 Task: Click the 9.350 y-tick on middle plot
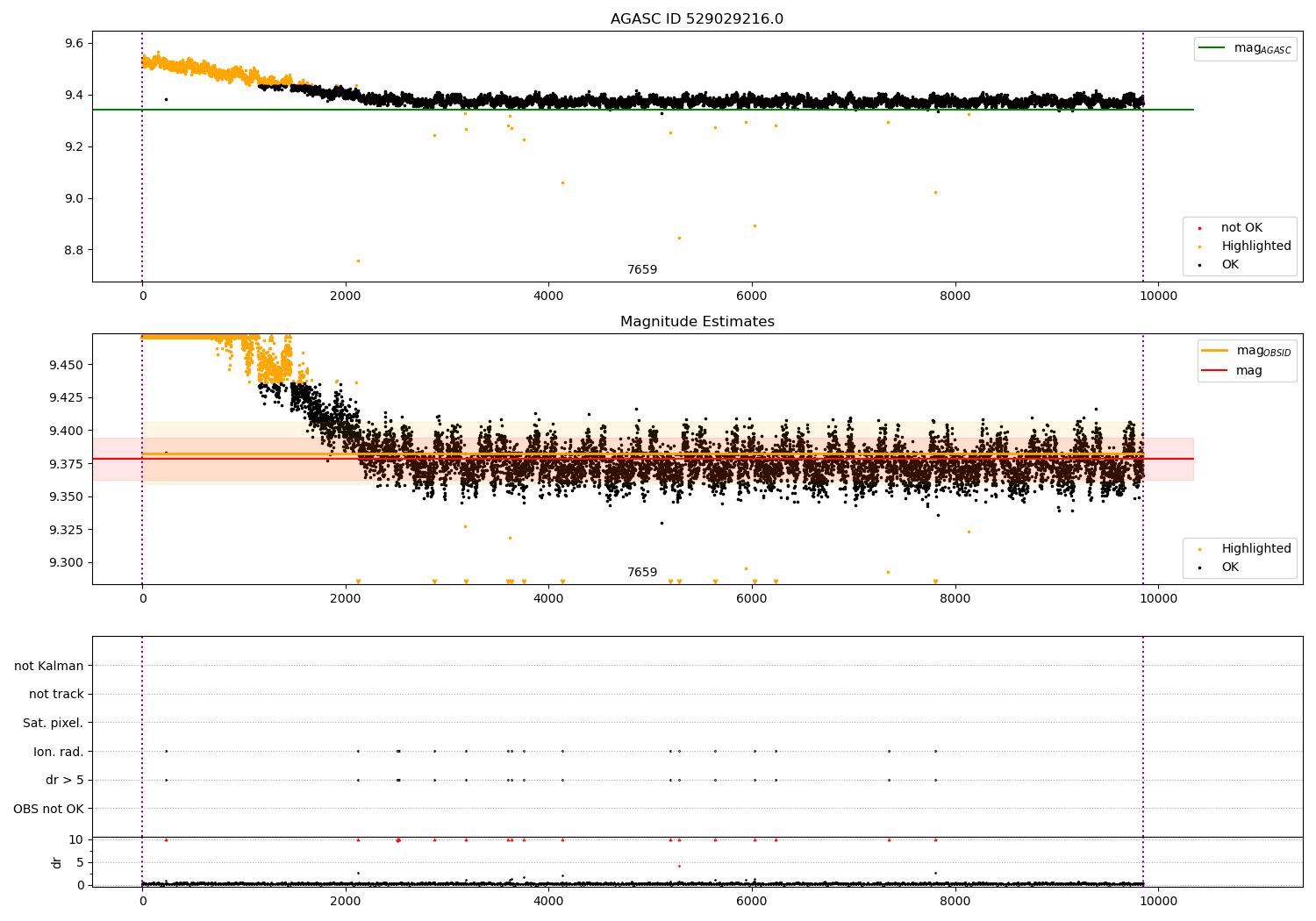pyautogui.click(x=66, y=496)
